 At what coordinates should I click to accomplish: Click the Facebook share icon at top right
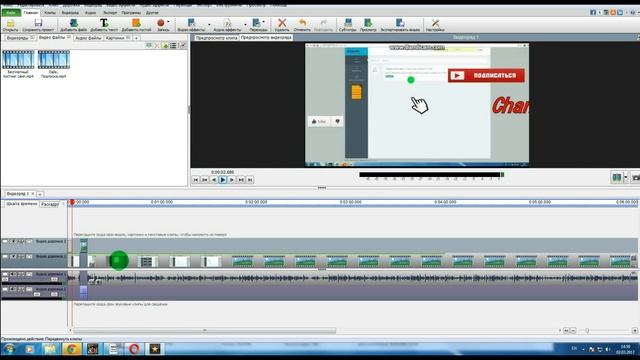click(593, 13)
